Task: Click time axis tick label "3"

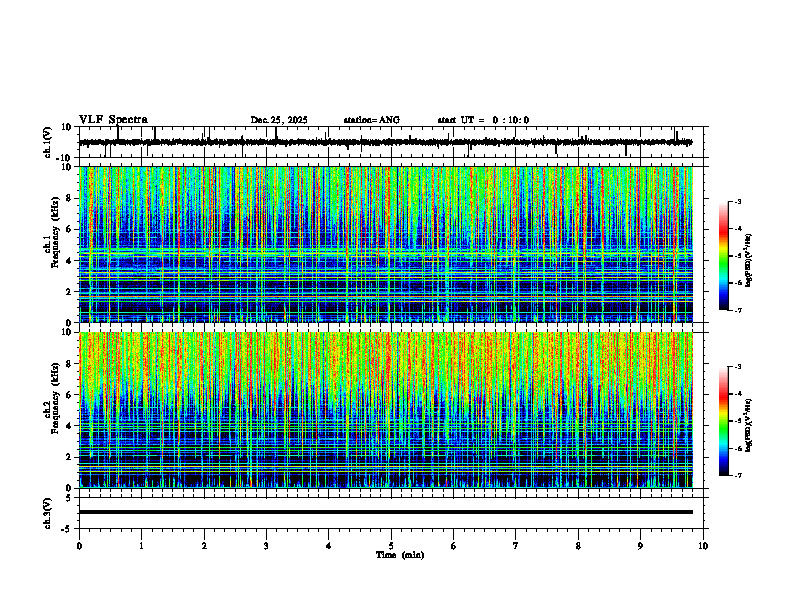Action: [266, 546]
